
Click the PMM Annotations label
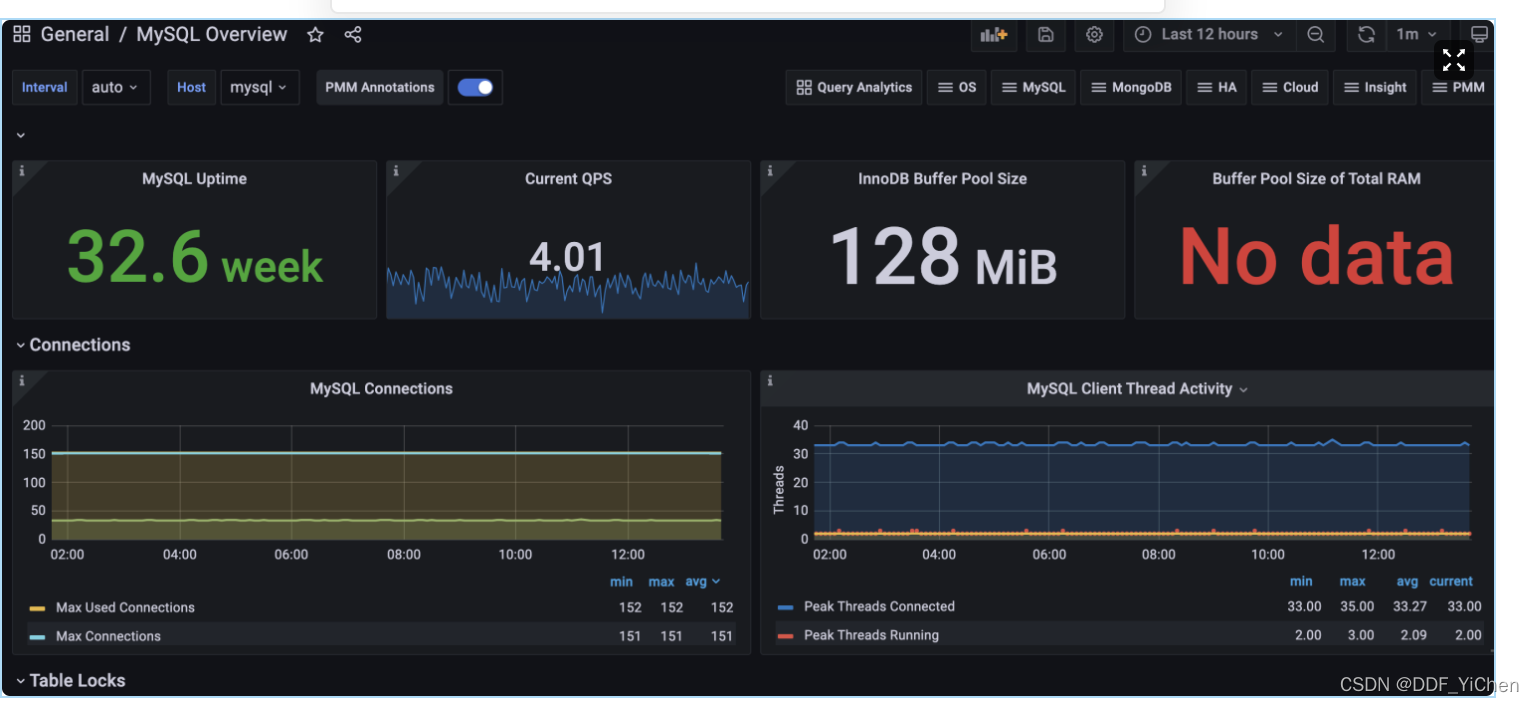tap(380, 87)
